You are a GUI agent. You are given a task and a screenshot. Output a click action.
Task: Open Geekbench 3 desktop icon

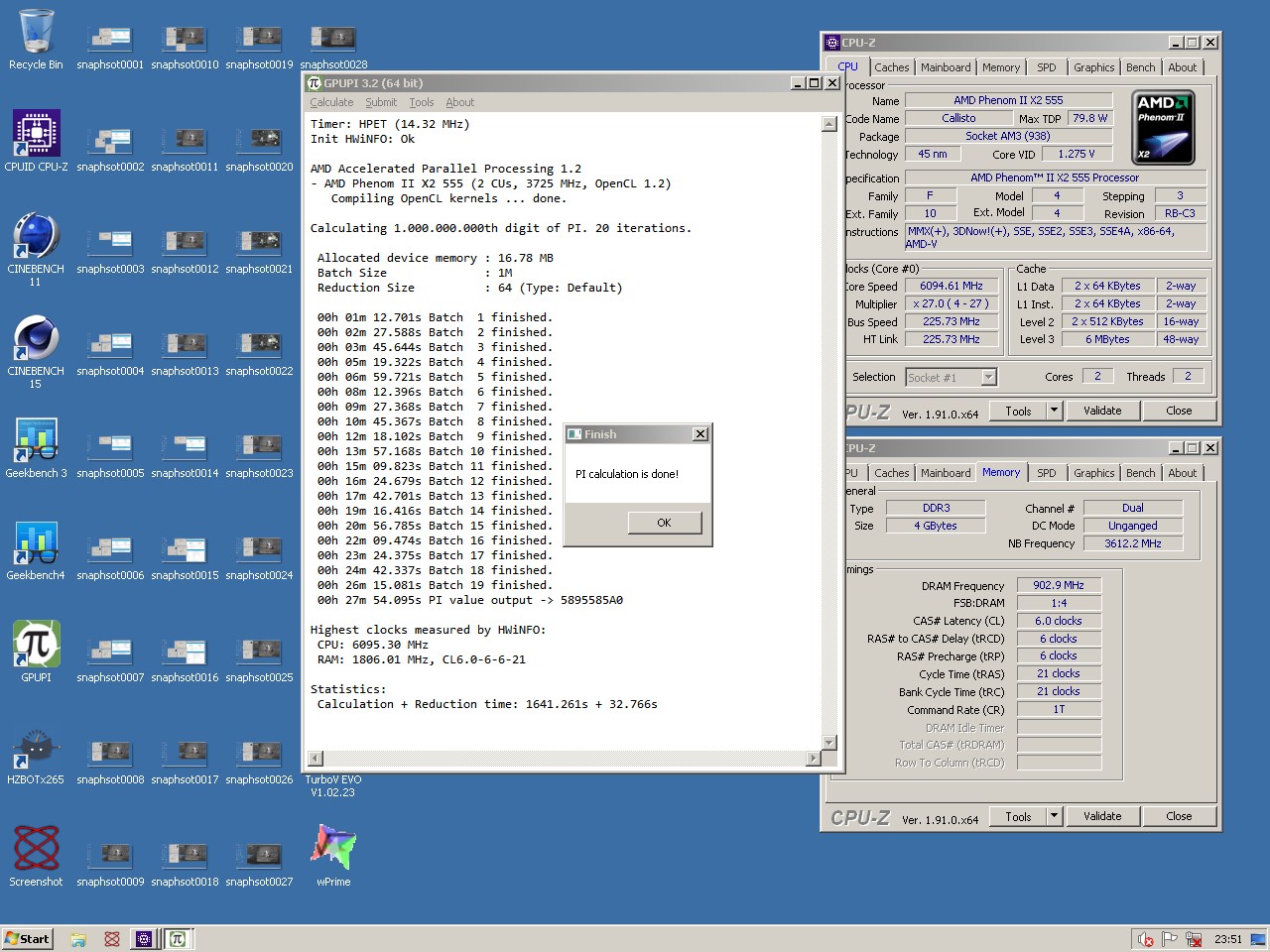click(36, 448)
